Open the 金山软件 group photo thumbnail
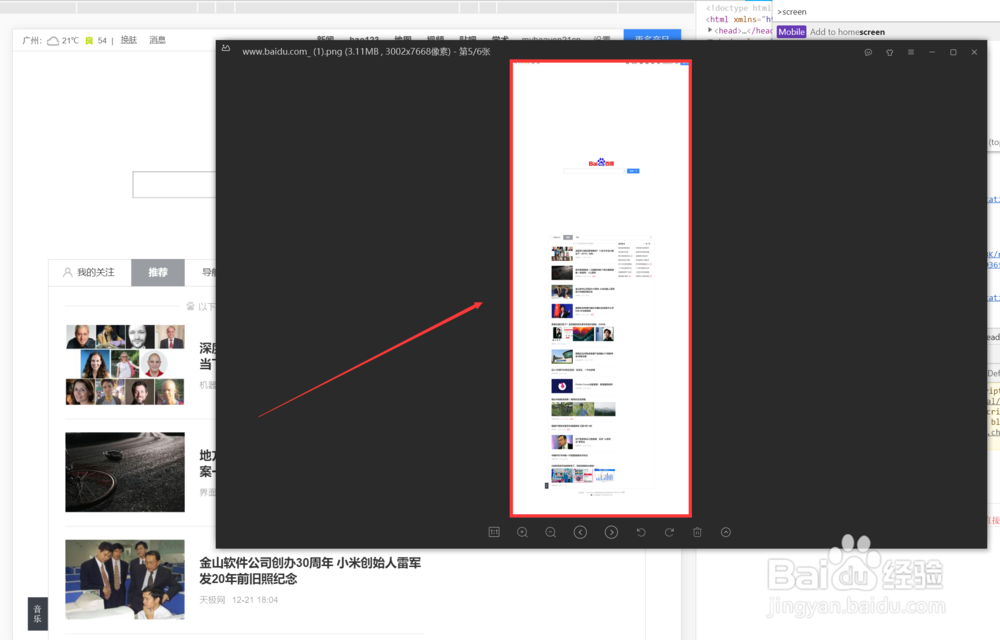Screen dimensions: 1000x640 [125, 579]
